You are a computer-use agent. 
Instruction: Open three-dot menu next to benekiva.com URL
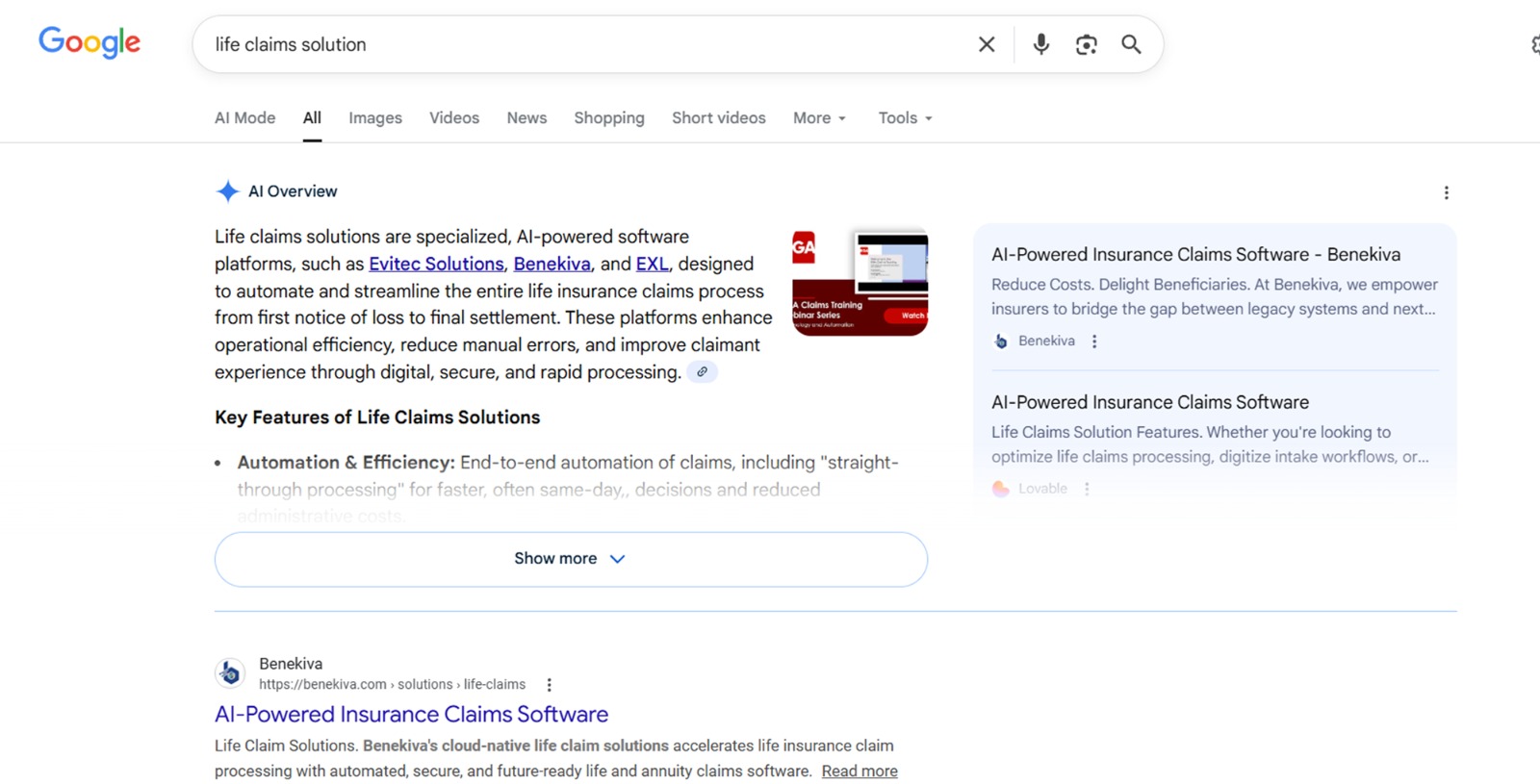549,685
